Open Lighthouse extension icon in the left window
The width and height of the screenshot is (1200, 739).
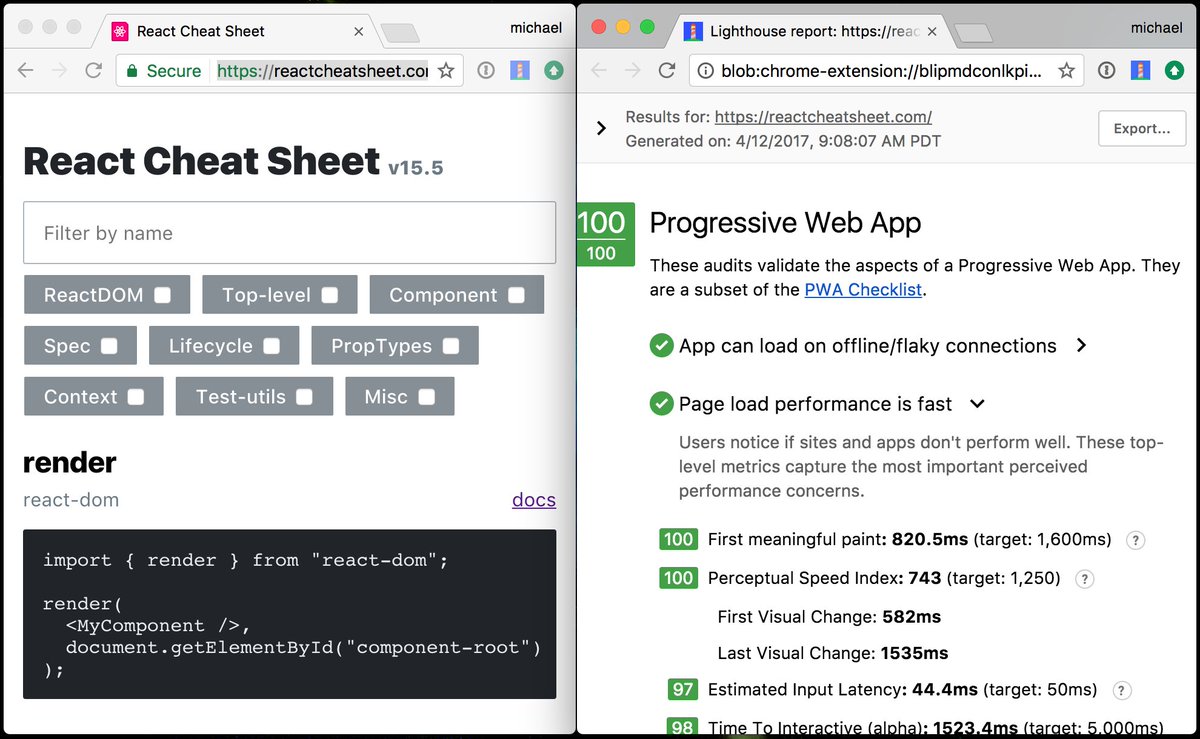tap(519, 71)
